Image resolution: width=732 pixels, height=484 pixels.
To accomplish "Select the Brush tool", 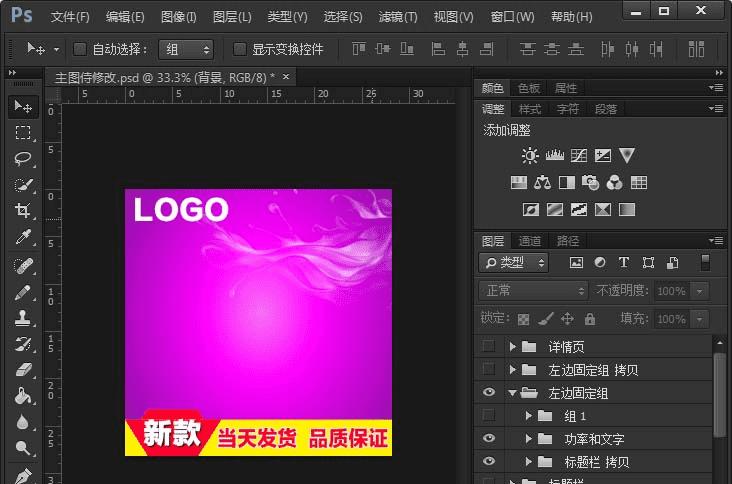I will (x=22, y=293).
